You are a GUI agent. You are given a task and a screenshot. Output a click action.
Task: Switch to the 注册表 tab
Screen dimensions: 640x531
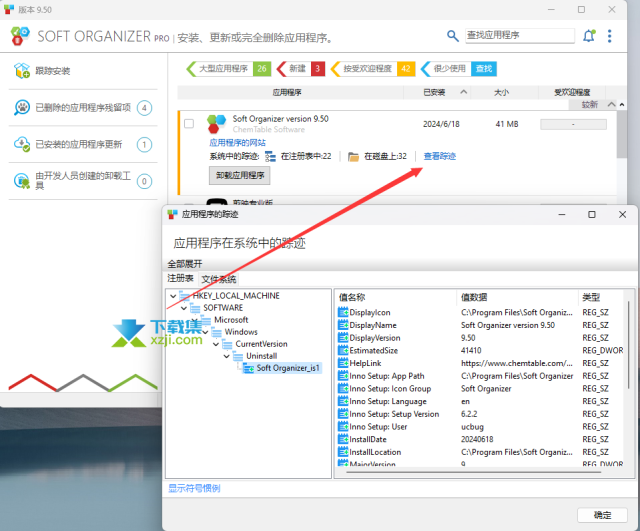tap(180, 278)
